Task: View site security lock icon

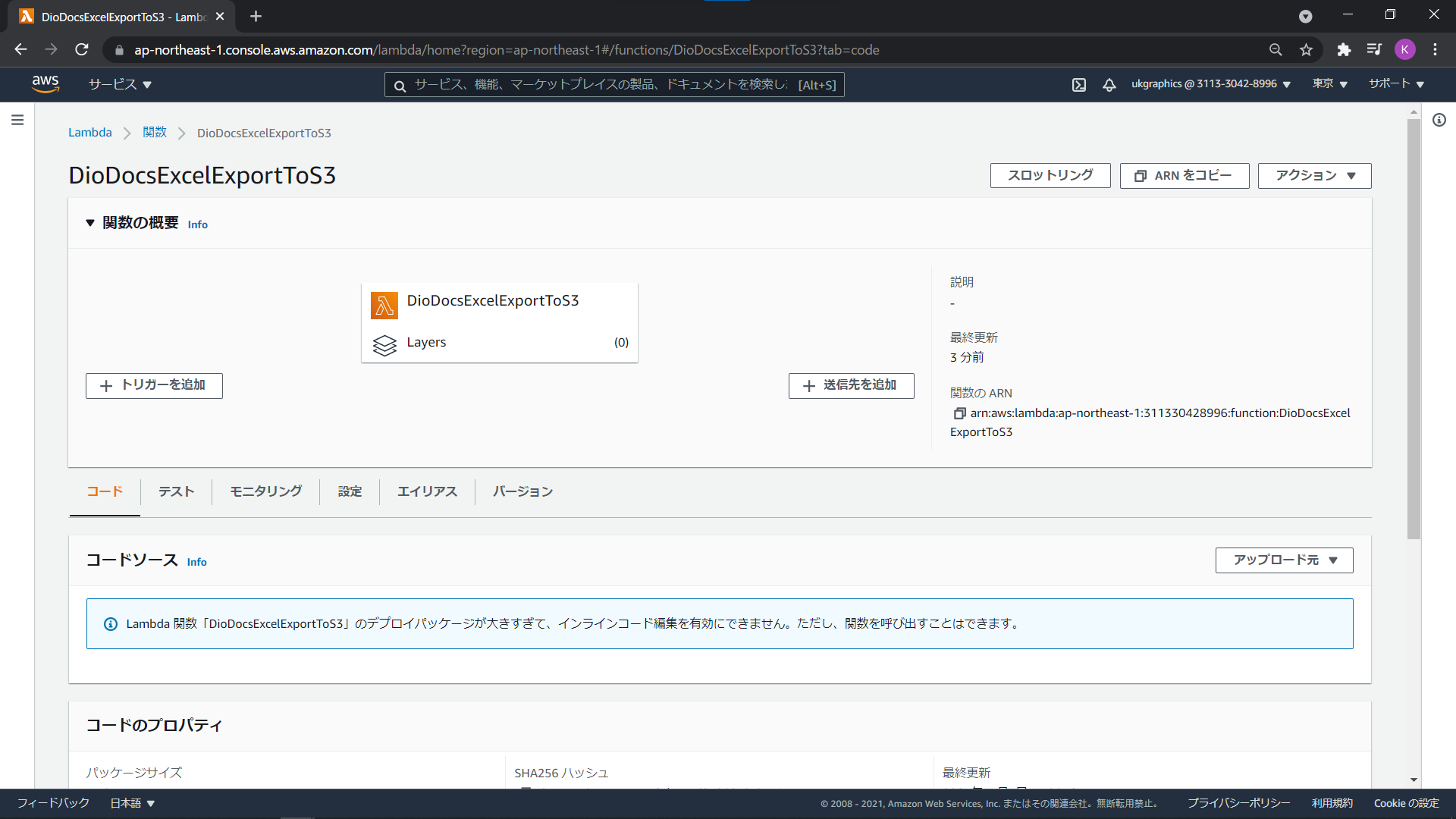Action: pyautogui.click(x=119, y=50)
